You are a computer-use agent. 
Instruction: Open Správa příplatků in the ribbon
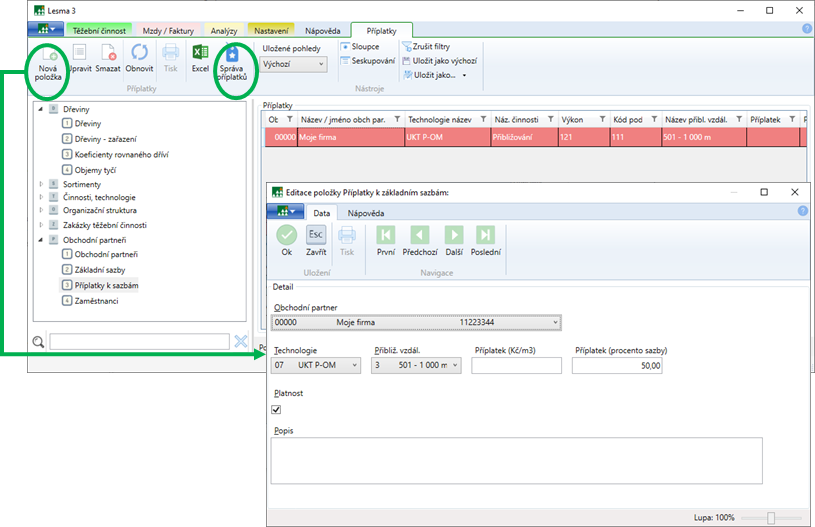coord(232,54)
